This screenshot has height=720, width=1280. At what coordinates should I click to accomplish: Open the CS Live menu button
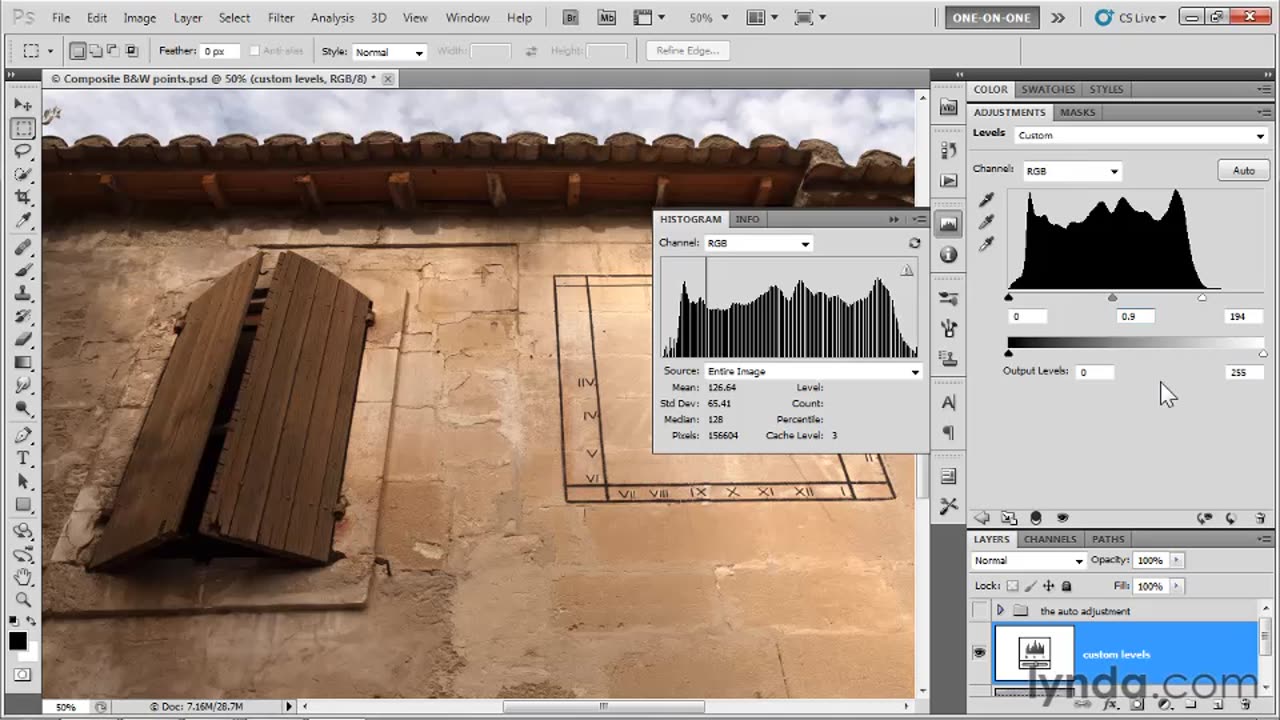[x=1131, y=17]
